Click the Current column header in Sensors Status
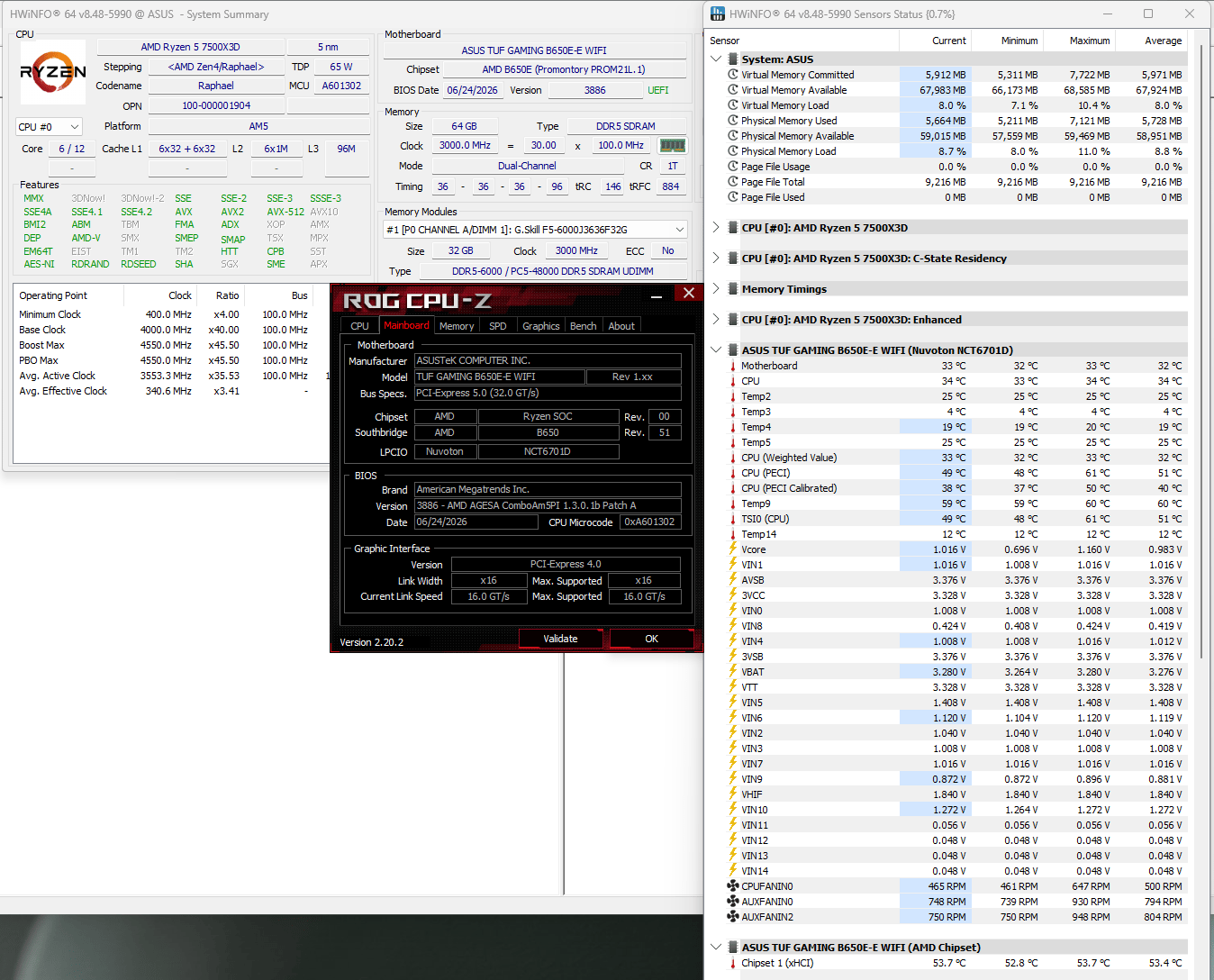Image resolution: width=1214 pixels, height=980 pixels. click(x=935, y=41)
